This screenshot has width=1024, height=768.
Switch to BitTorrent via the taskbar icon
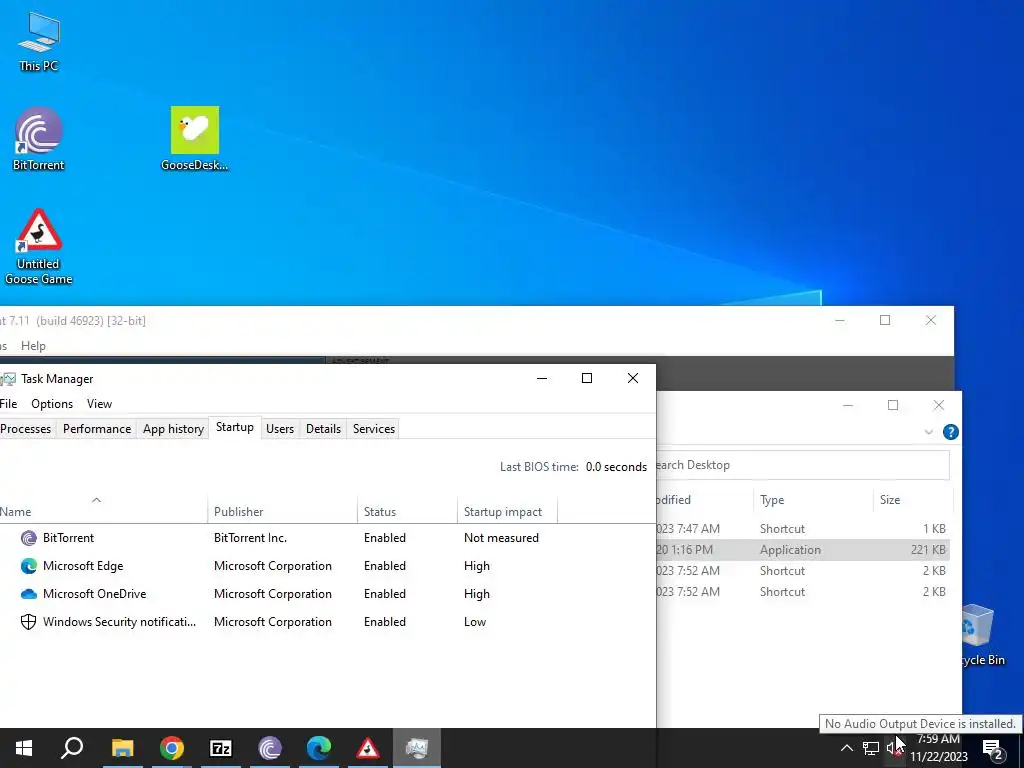270,748
